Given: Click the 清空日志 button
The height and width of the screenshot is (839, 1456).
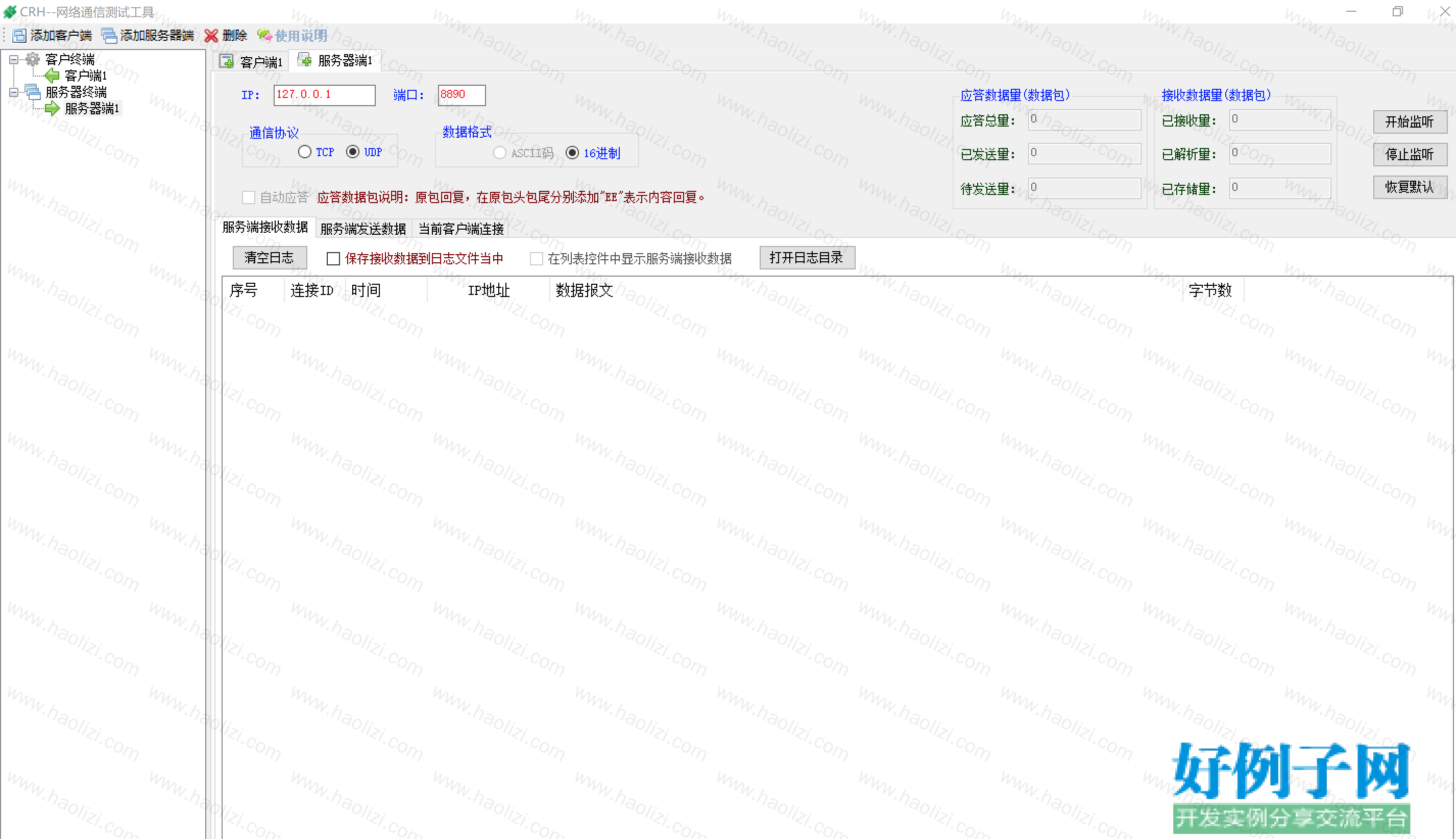Looking at the screenshot, I should (x=269, y=258).
